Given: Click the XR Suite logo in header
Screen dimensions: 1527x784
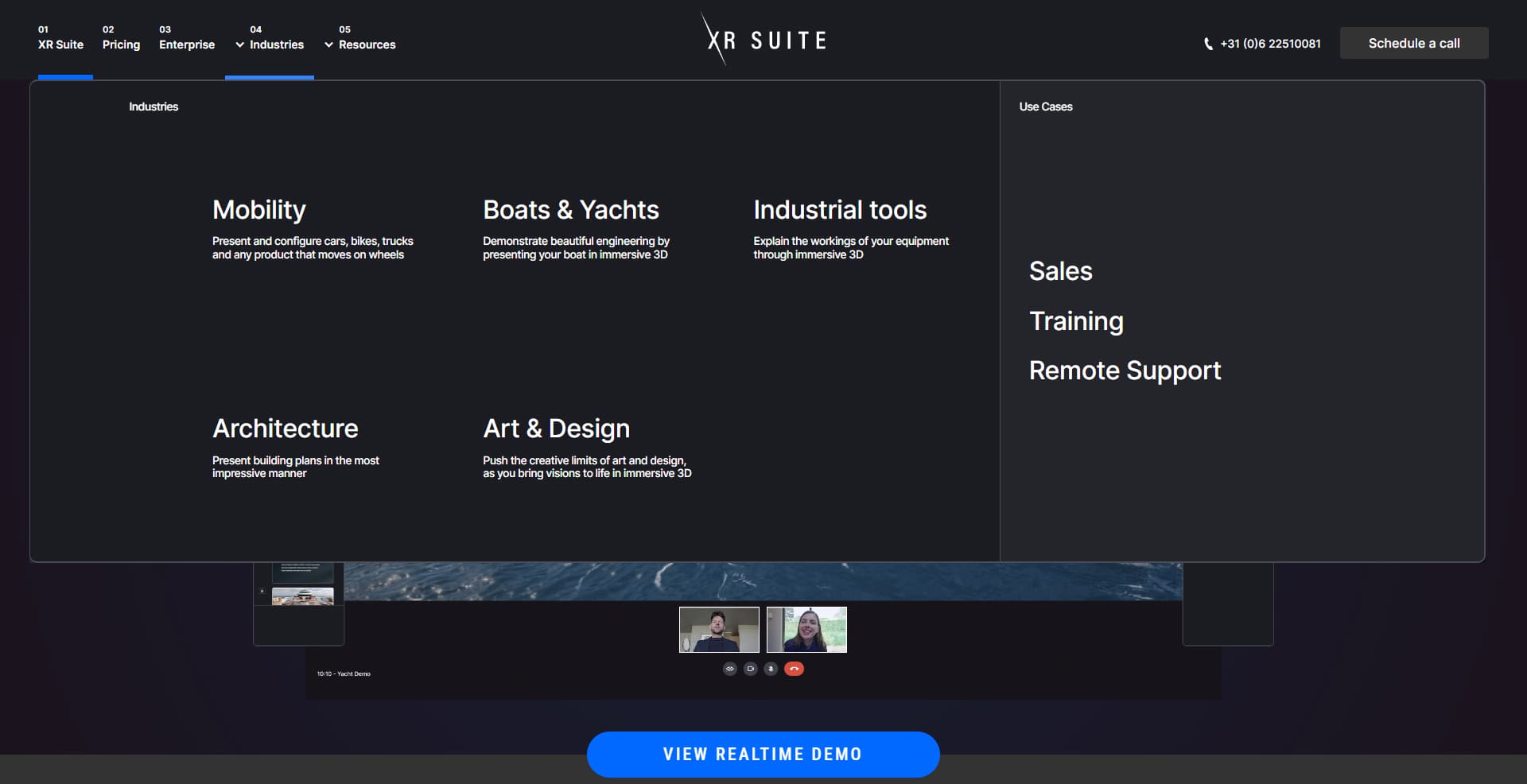Looking at the screenshot, I should (x=764, y=39).
